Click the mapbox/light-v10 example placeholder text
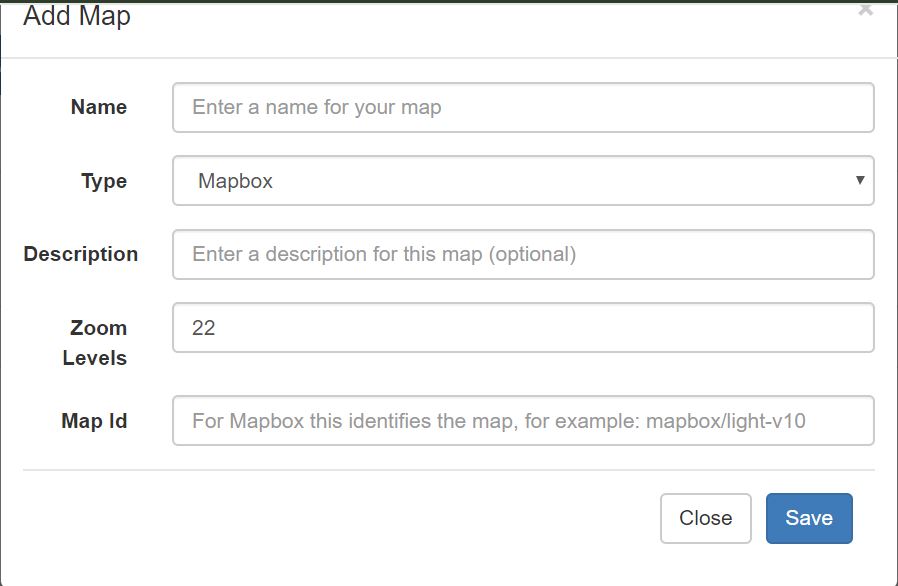The image size is (898, 586). 725,421
